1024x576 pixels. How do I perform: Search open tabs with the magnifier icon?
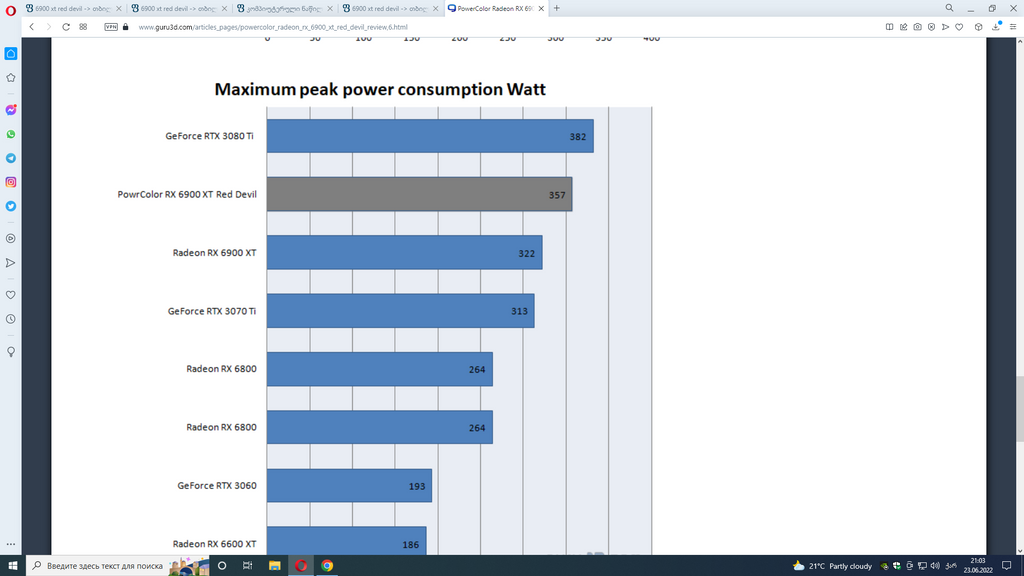click(949, 8)
